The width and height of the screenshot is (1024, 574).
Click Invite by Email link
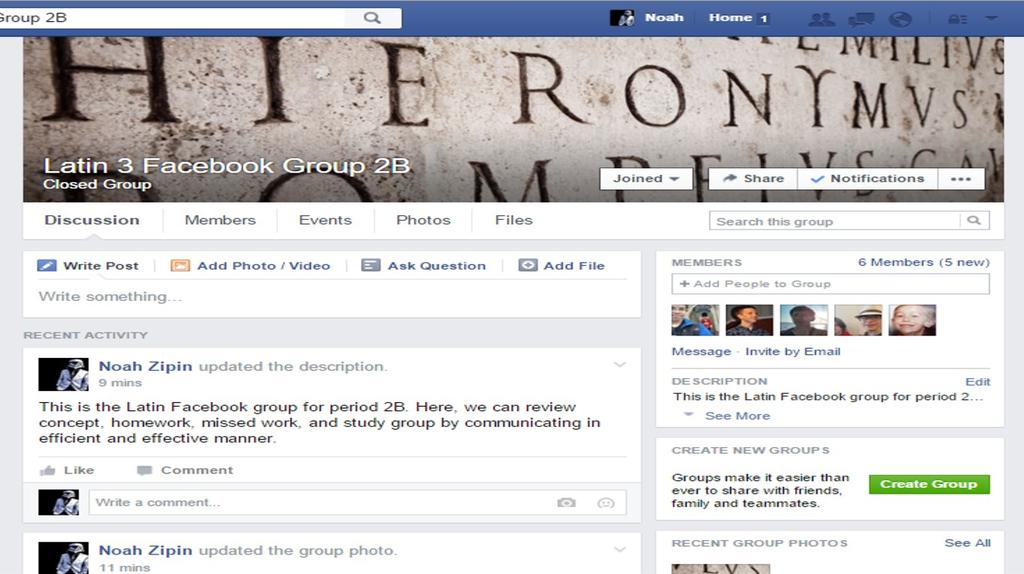(793, 351)
